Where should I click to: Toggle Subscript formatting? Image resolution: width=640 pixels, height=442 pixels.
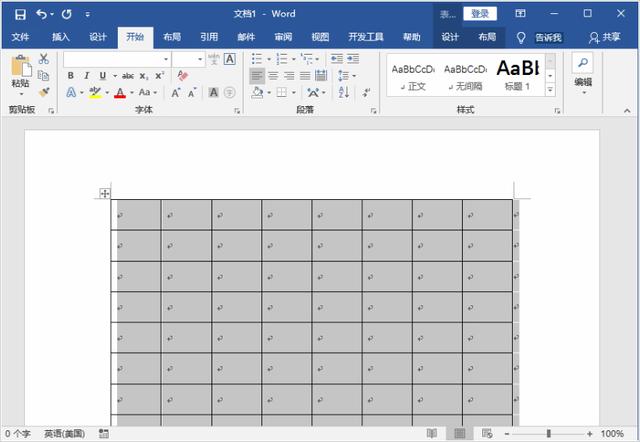tap(144, 76)
